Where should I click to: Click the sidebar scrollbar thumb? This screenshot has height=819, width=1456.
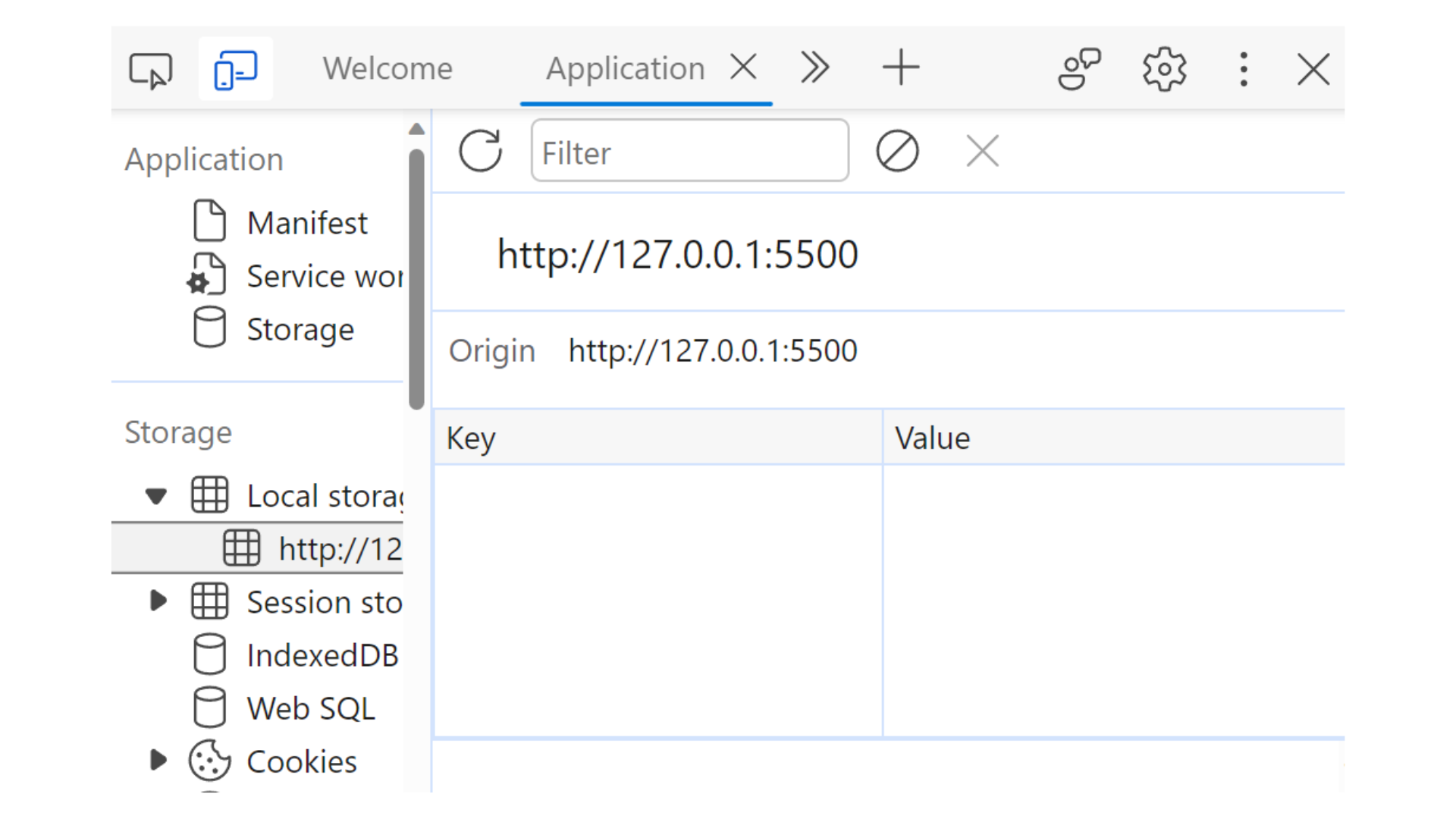point(416,279)
